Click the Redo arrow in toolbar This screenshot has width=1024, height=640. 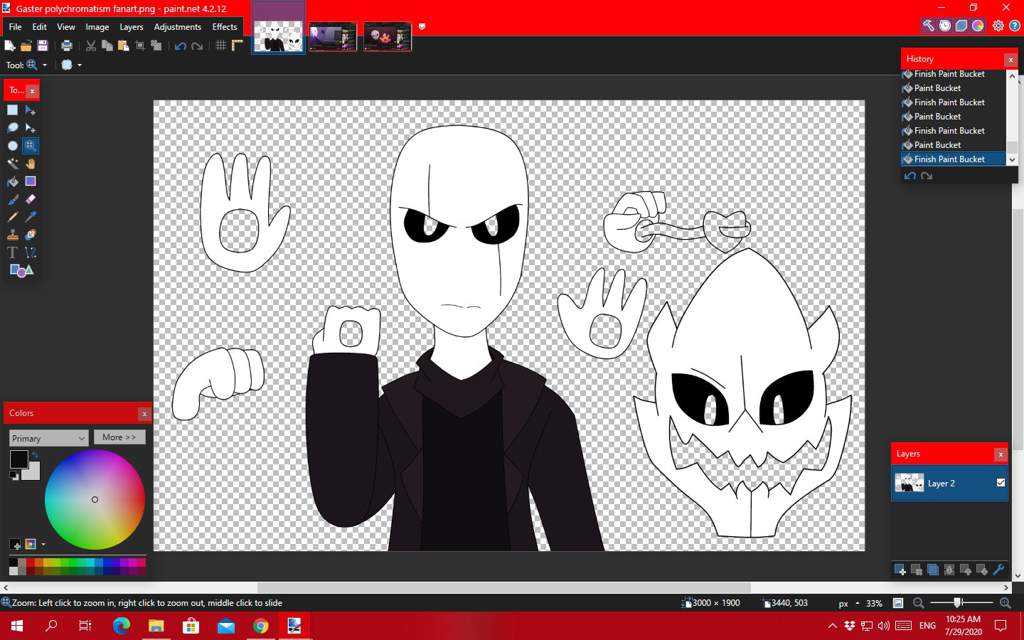point(197,46)
